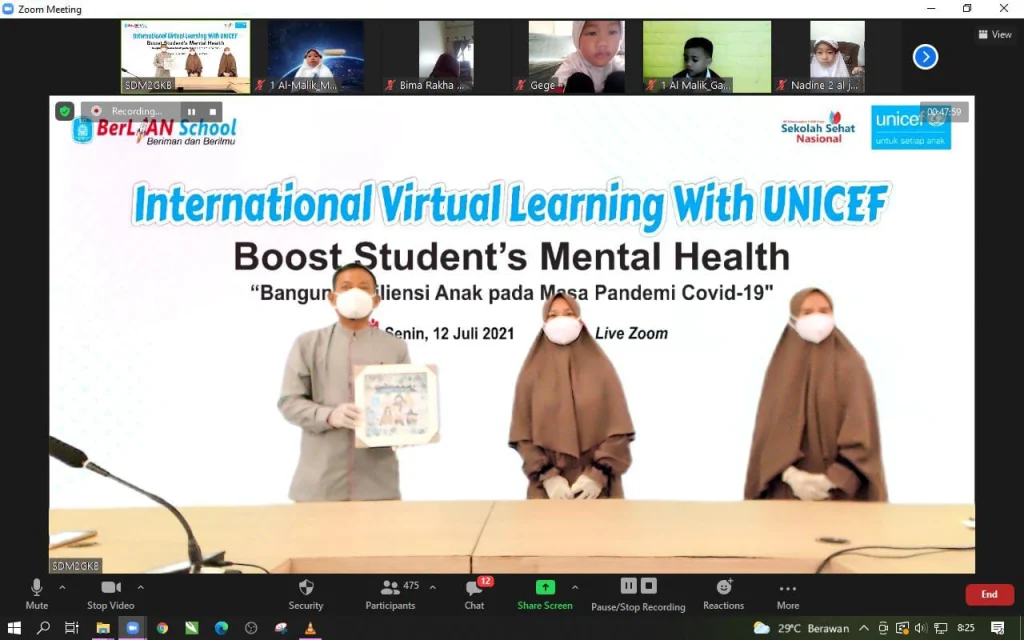Open the View layout menu
This screenshot has width=1024, height=640.
[x=994, y=34]
